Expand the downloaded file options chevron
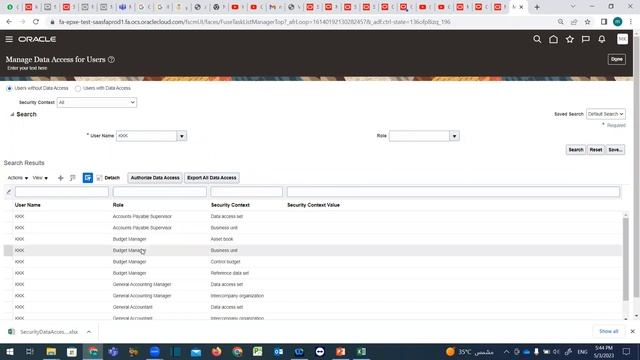Viewport: 640px width, 360px height. coord(89,332)
